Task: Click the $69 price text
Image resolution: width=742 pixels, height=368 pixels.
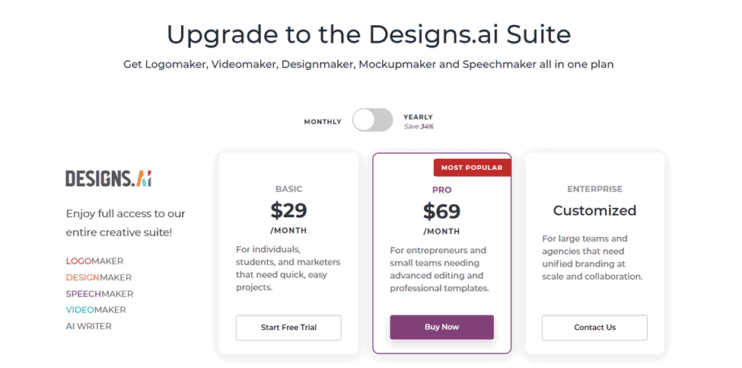Action: pyautogui.click(x=442, y=211)
